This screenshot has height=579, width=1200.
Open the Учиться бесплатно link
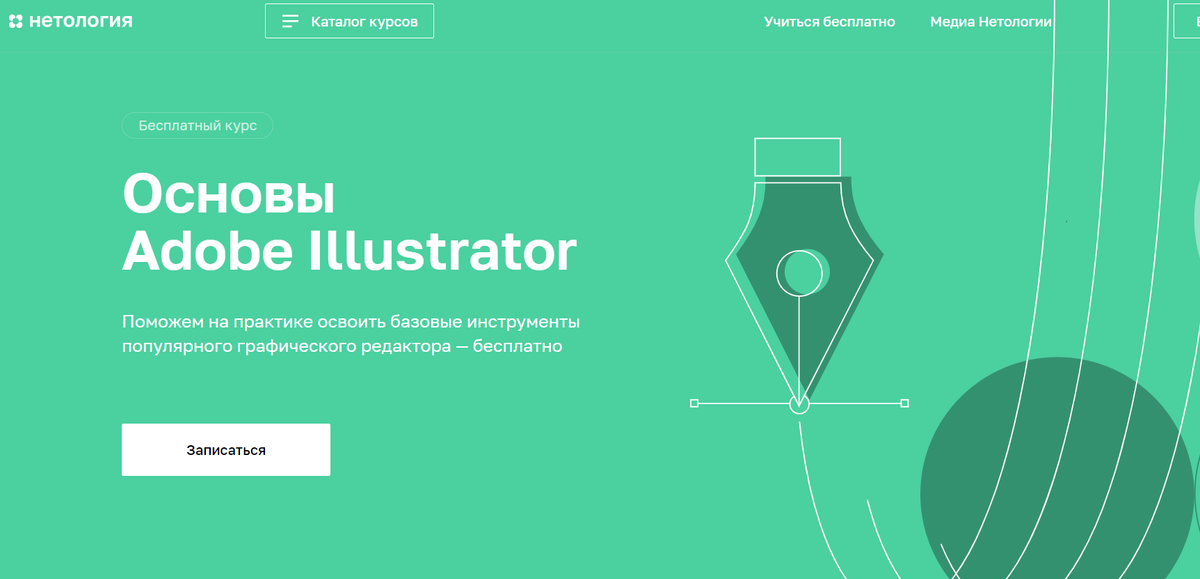pos(829,21)
